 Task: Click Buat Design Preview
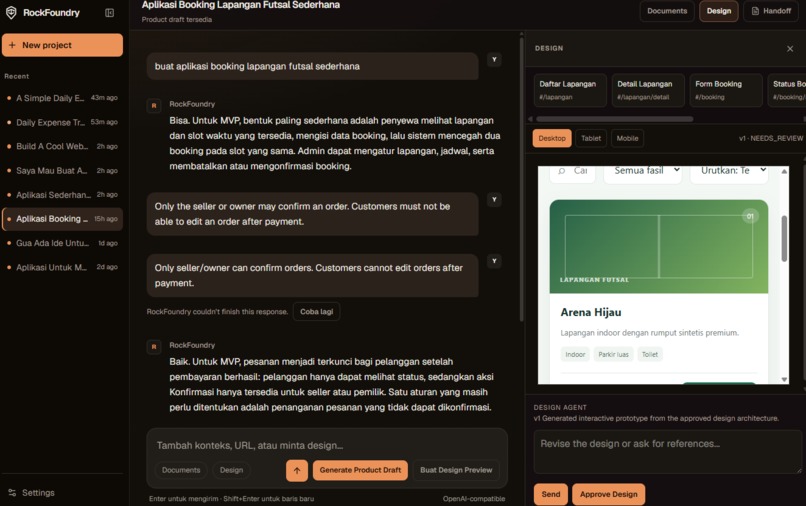pos(456,470)
